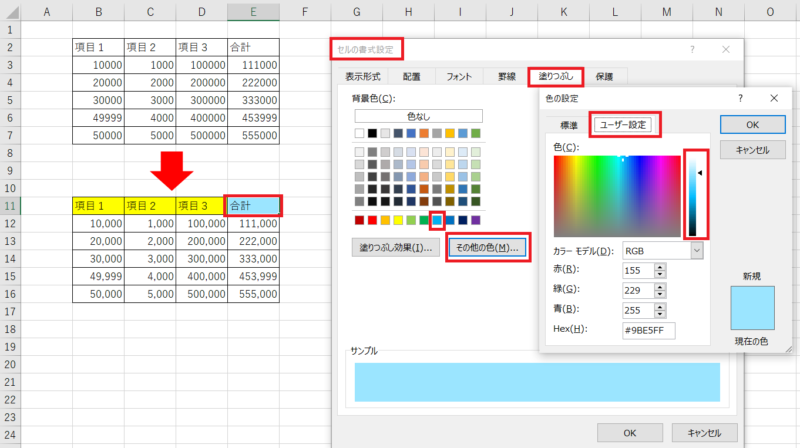Open the 塗りつぶし tab
Viewport: 800px width, 448px height.
click(556, 77)
